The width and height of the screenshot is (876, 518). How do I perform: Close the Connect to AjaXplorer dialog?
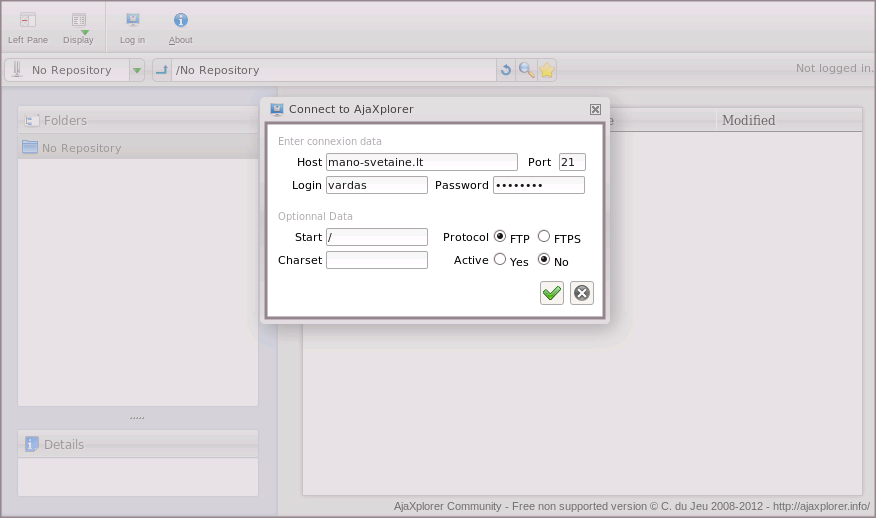(595, 109)
